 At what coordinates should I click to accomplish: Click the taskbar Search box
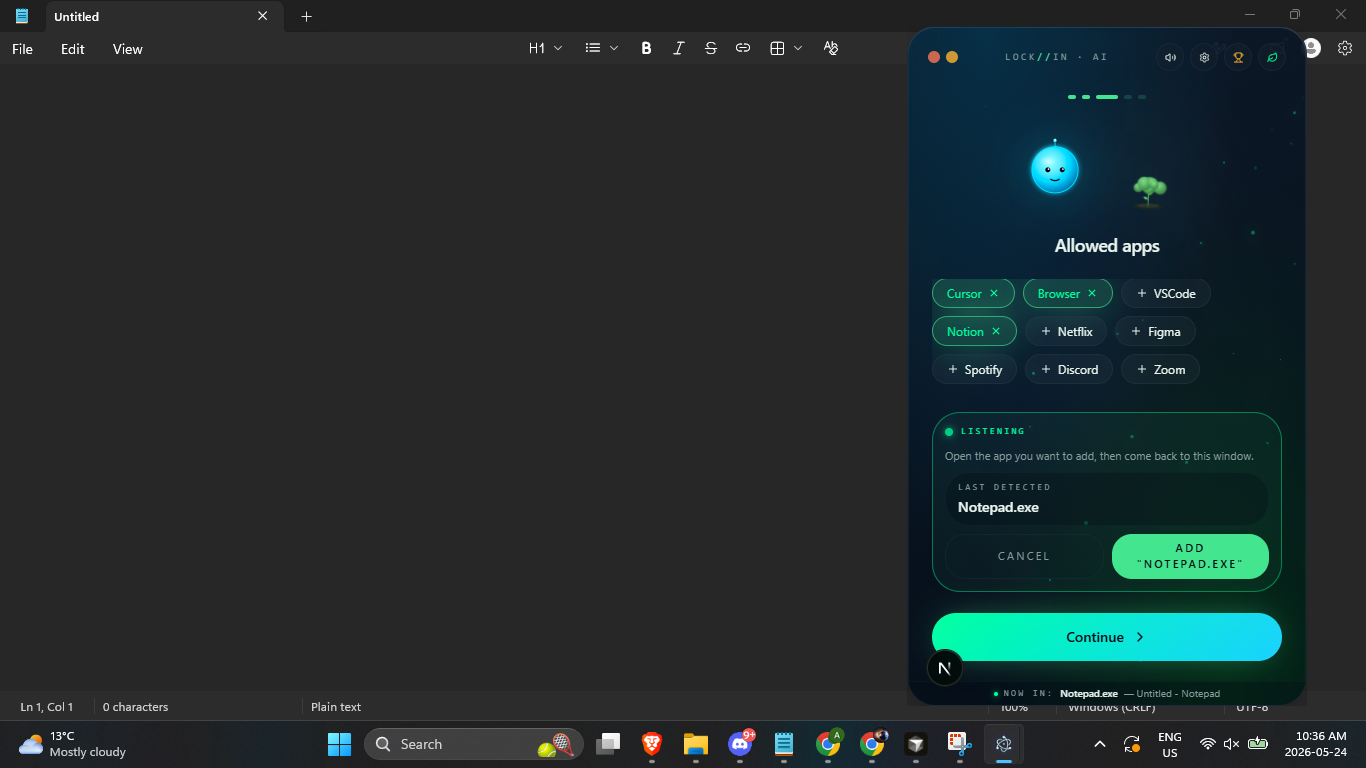click(x=474, y=744)
